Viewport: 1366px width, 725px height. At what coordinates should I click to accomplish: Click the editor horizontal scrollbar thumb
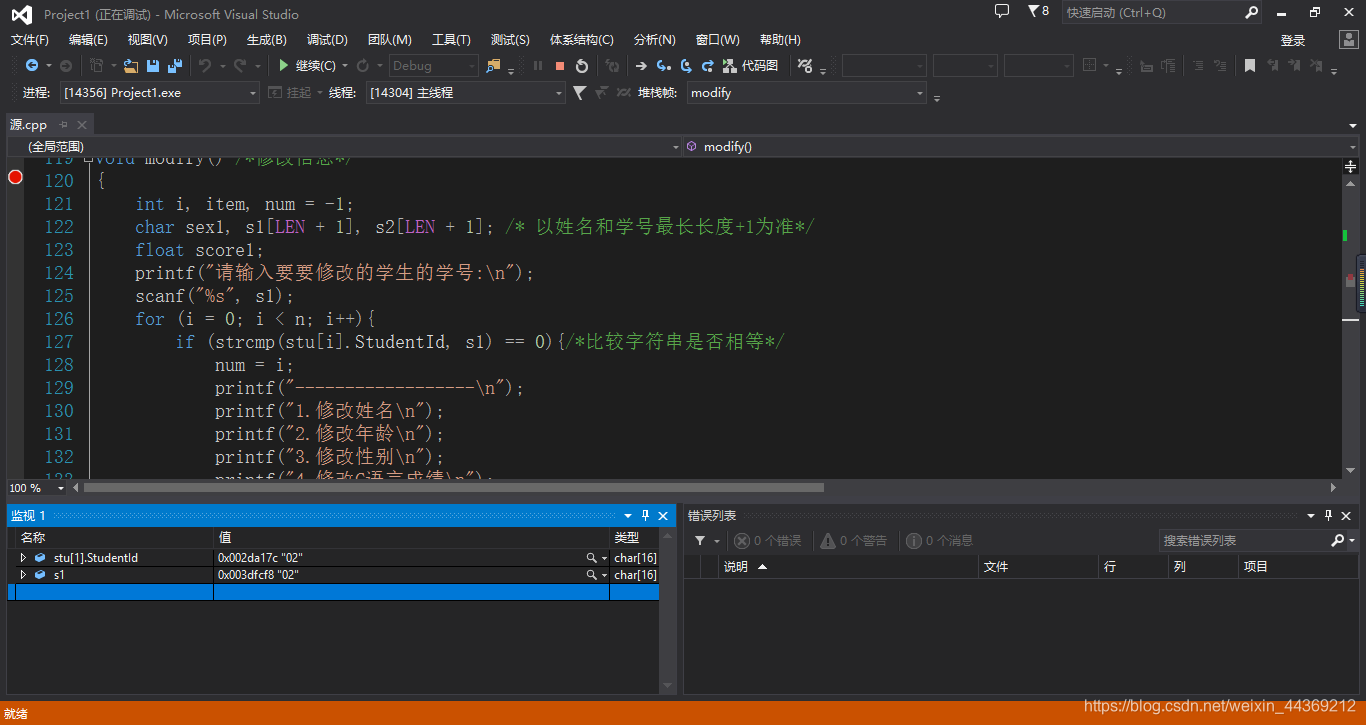453,488
